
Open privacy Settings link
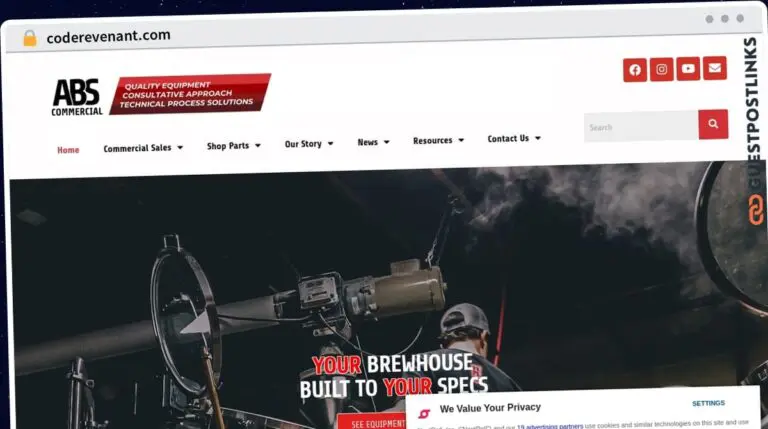point(708,403)
